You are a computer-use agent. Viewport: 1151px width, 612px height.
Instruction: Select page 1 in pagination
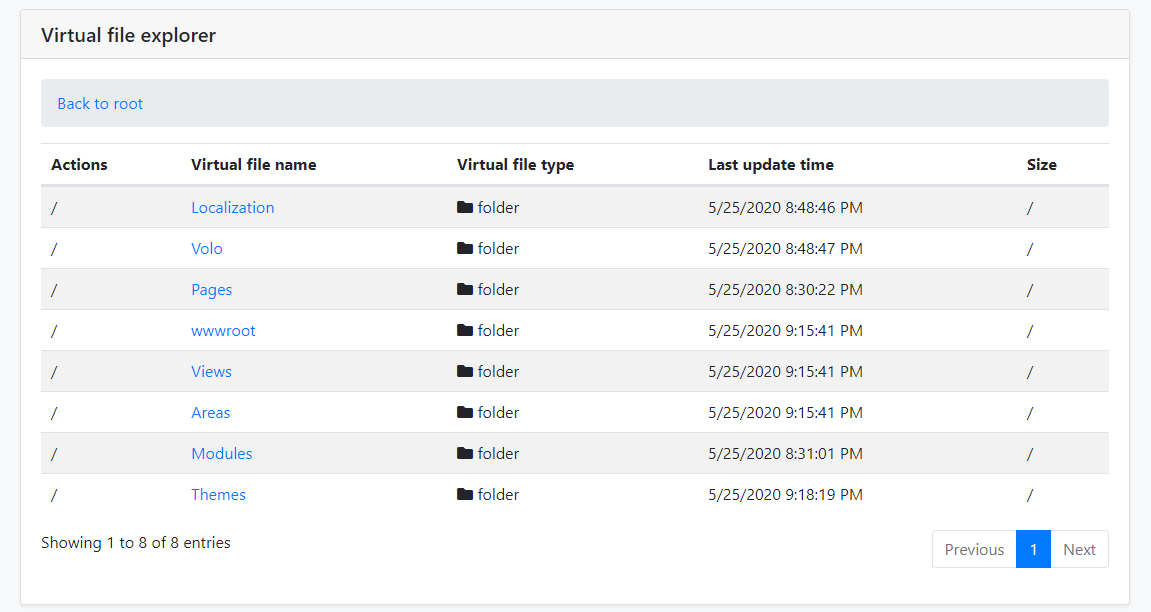1033,549
